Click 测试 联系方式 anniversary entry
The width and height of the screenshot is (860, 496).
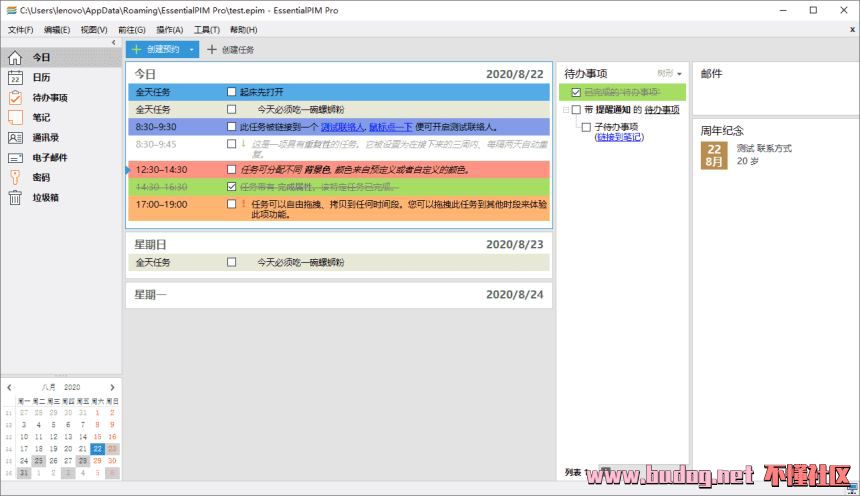(x=764, y=148)
